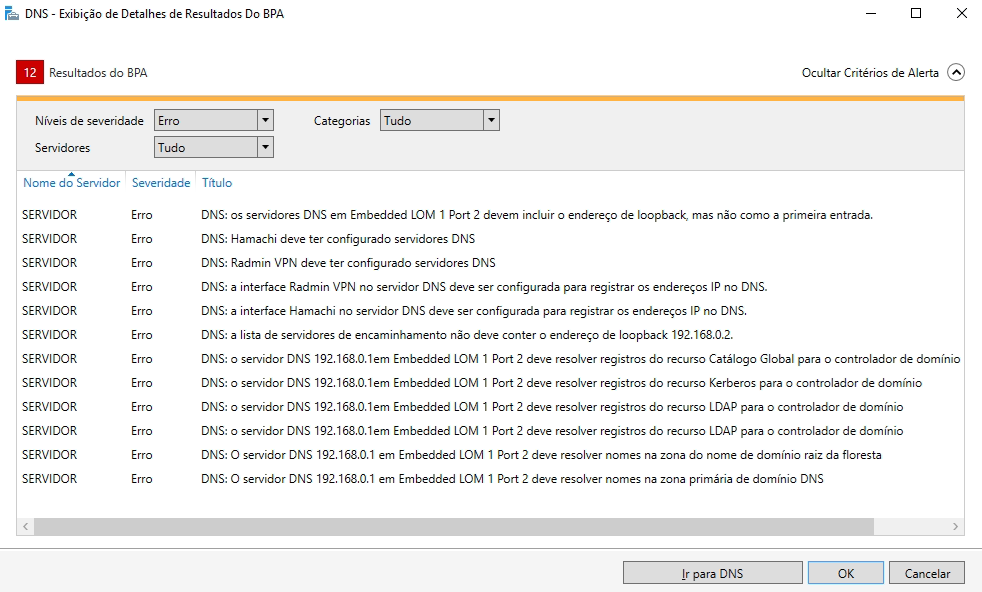Click the horizontal scrollbar right arrow
The image size is (982, 592).
coord(955,526)
